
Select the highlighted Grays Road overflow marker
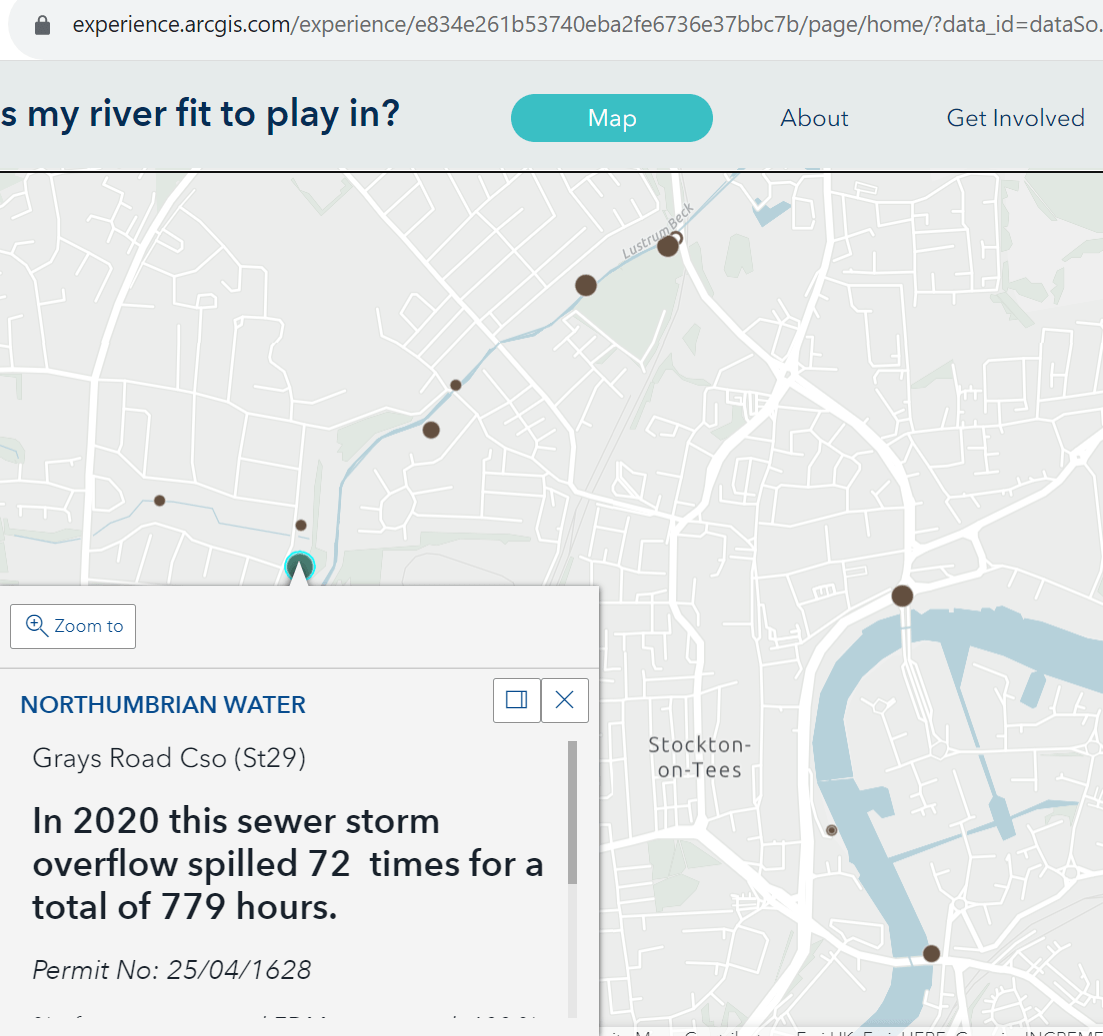[x=300, y=566]
